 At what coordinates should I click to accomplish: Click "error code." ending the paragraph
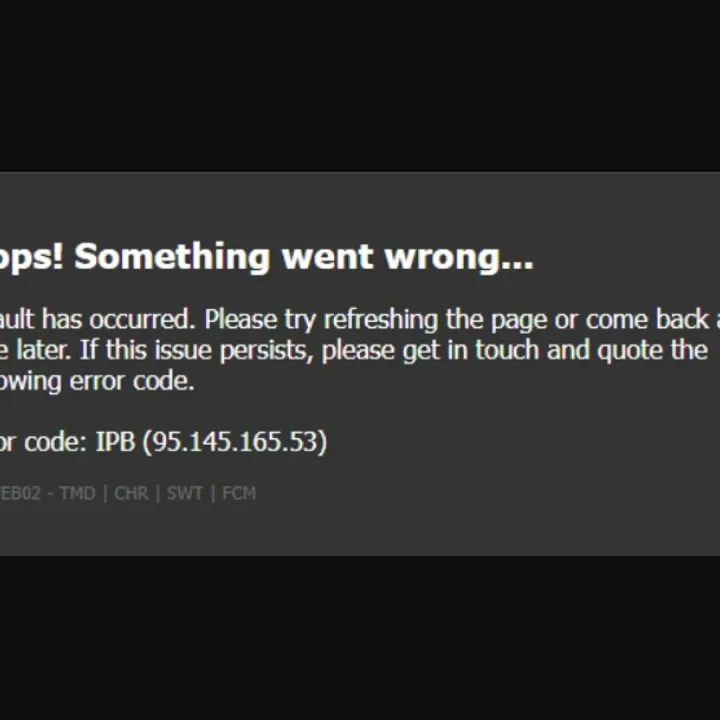[x=132, y=381]
